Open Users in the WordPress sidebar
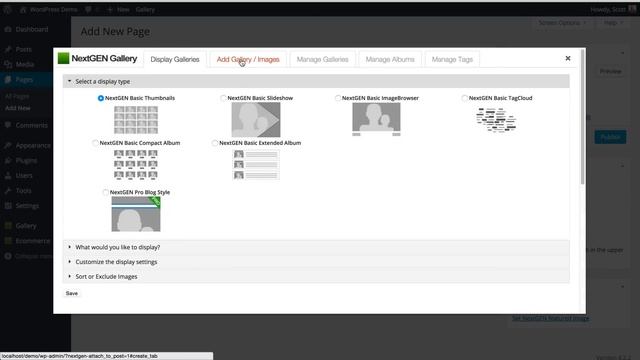This screenshot has height=360, width=640. (24, 176)
